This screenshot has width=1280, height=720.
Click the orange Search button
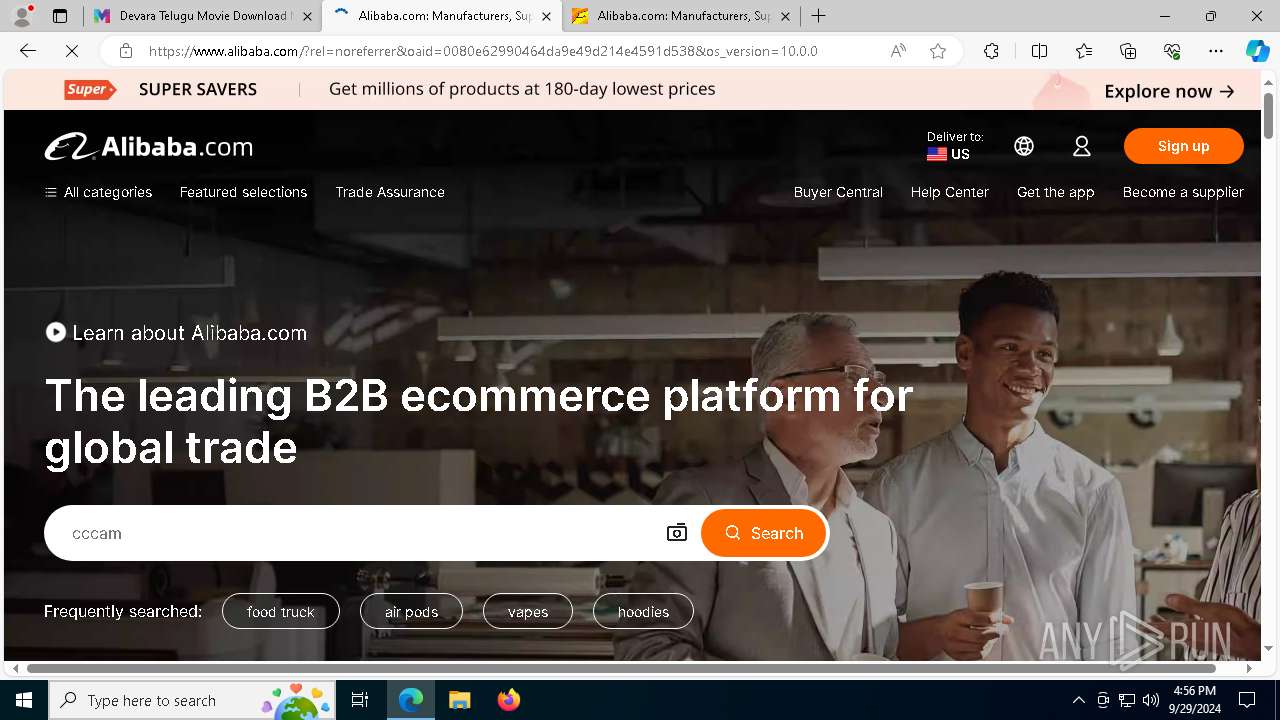coord(764,533)
